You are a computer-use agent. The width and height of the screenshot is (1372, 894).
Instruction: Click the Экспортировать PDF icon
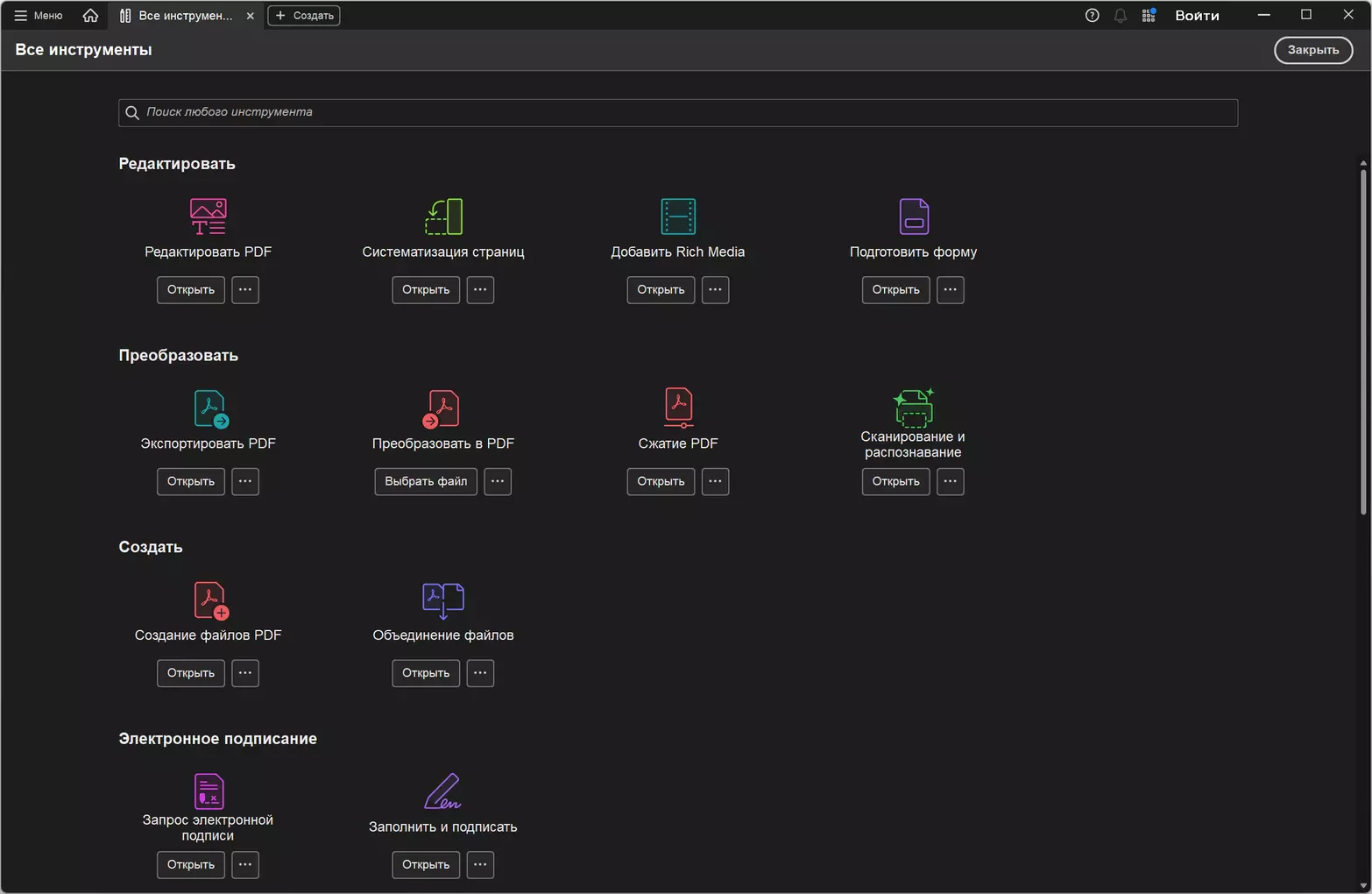pyautogui.click(x=210, y=408)
